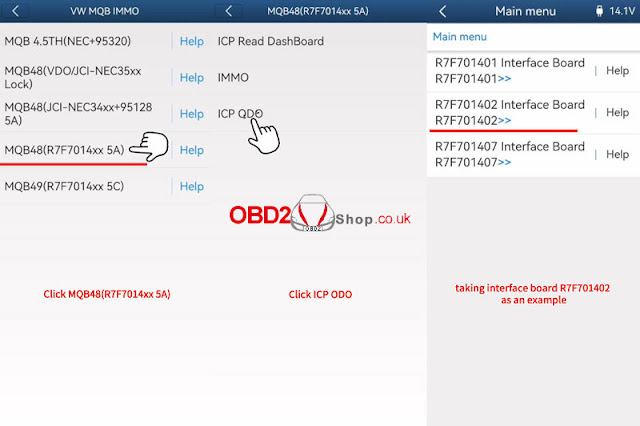Screen dimensions: 640x426
Task: Click the 14.1V voltage reading
Action: coord(622,11)
